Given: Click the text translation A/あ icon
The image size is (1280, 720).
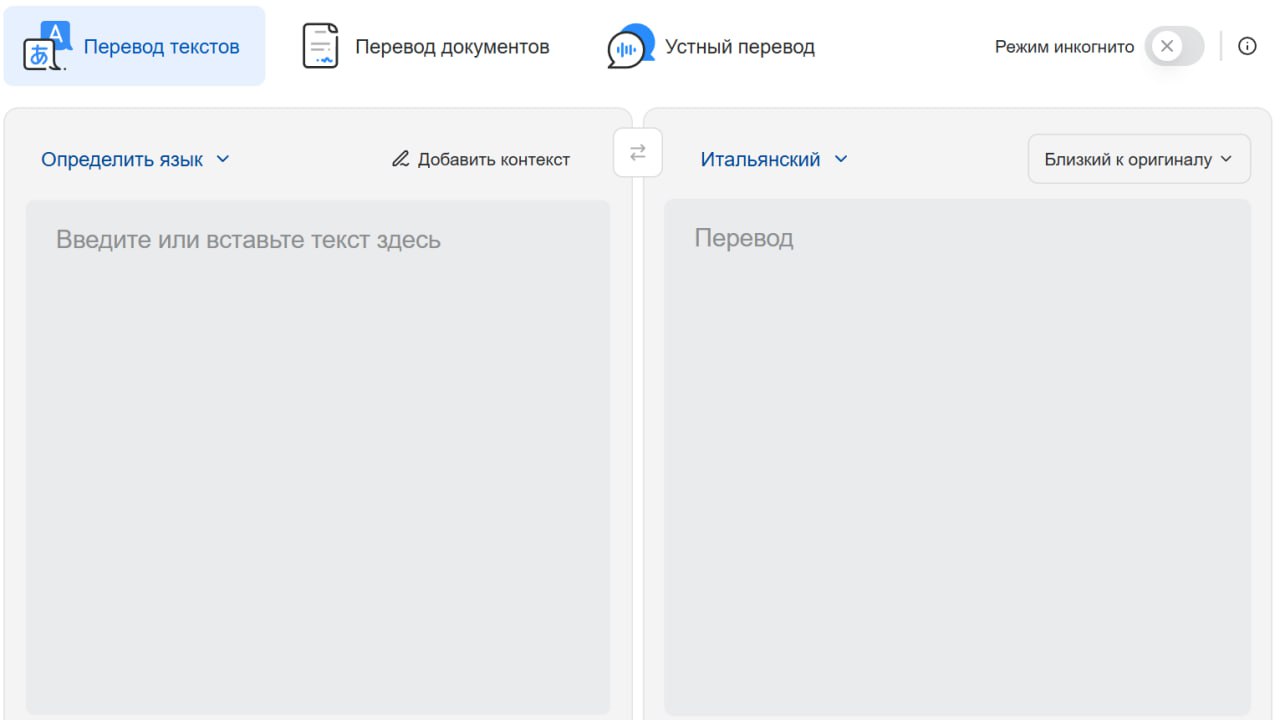Looking at the screenshot, I should 46,46.
